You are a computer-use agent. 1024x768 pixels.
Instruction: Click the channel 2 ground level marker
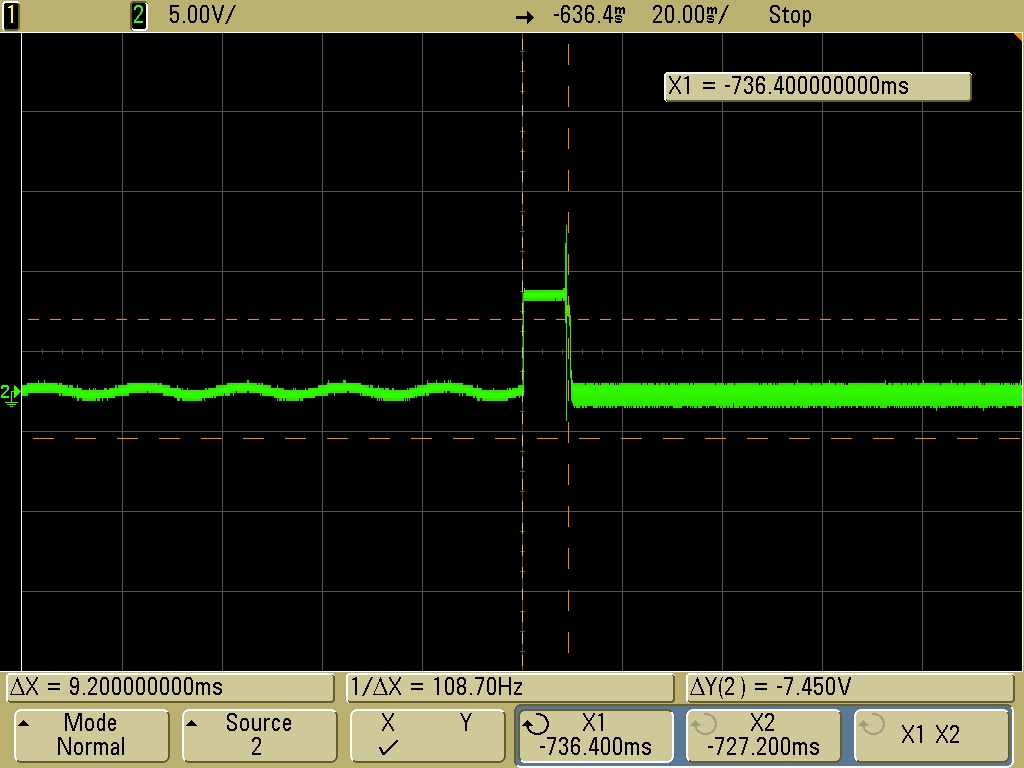[10, 394]
